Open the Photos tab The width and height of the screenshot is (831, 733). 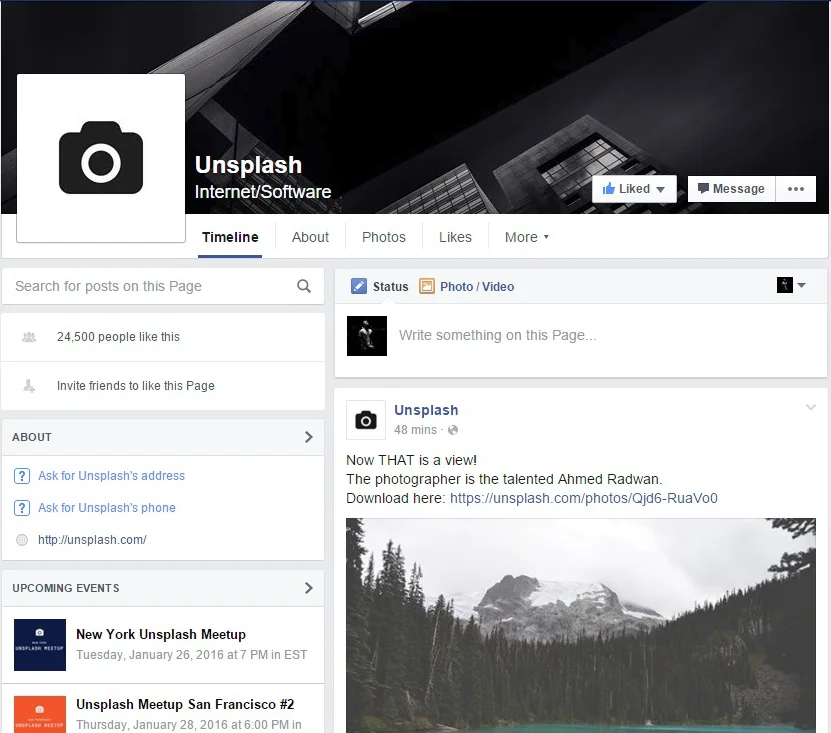tap(384, 237)
